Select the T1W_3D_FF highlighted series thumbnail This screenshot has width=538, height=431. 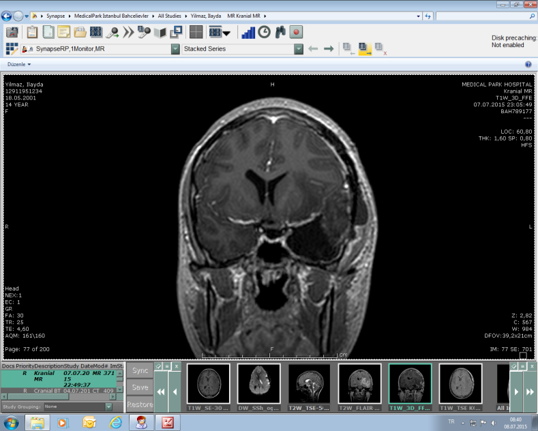click(x=410, y=383)
